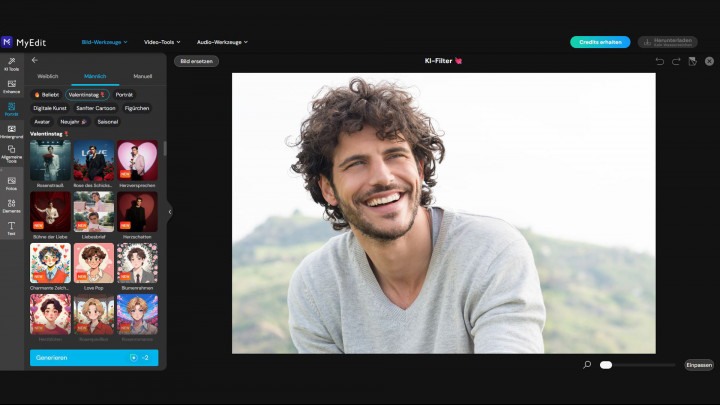Switch to the Weiblich tab
This screenshot has width=720, height=405.
(48, 76)
